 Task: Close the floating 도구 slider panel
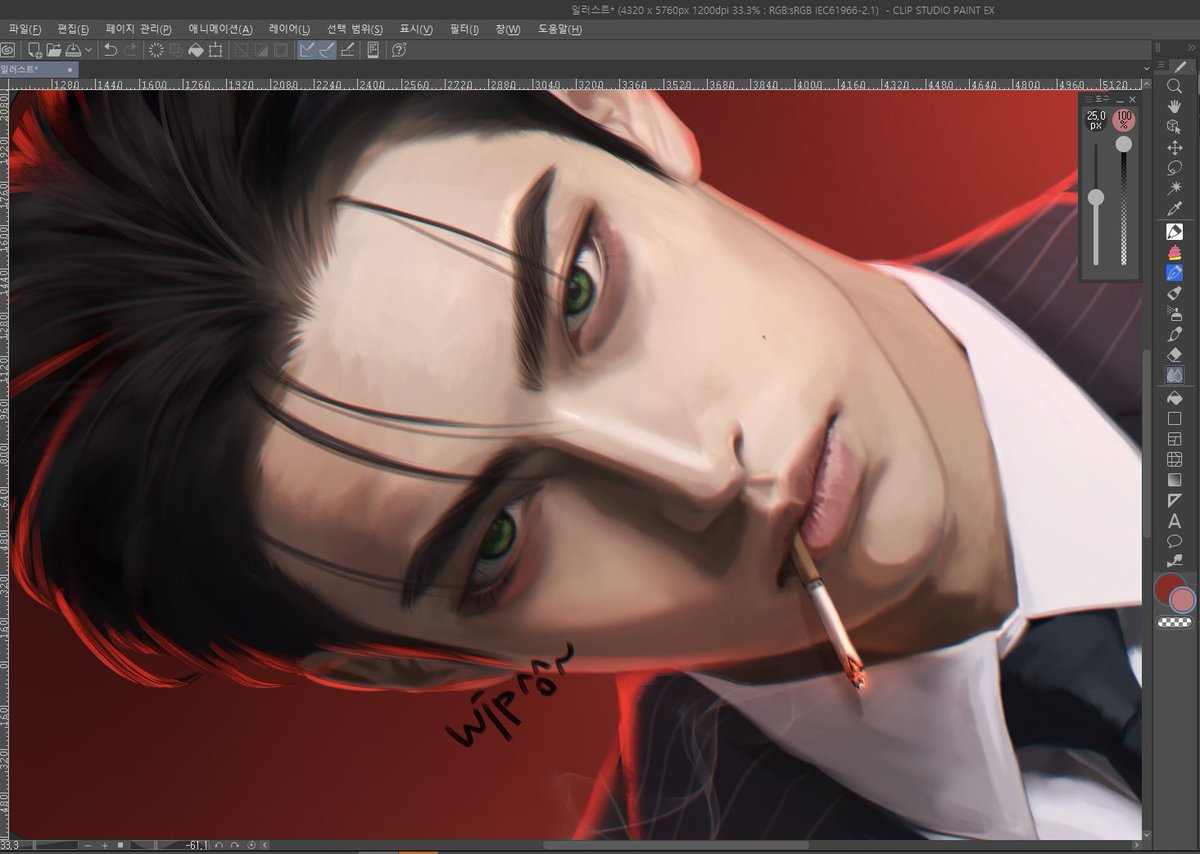(1133, 100)
